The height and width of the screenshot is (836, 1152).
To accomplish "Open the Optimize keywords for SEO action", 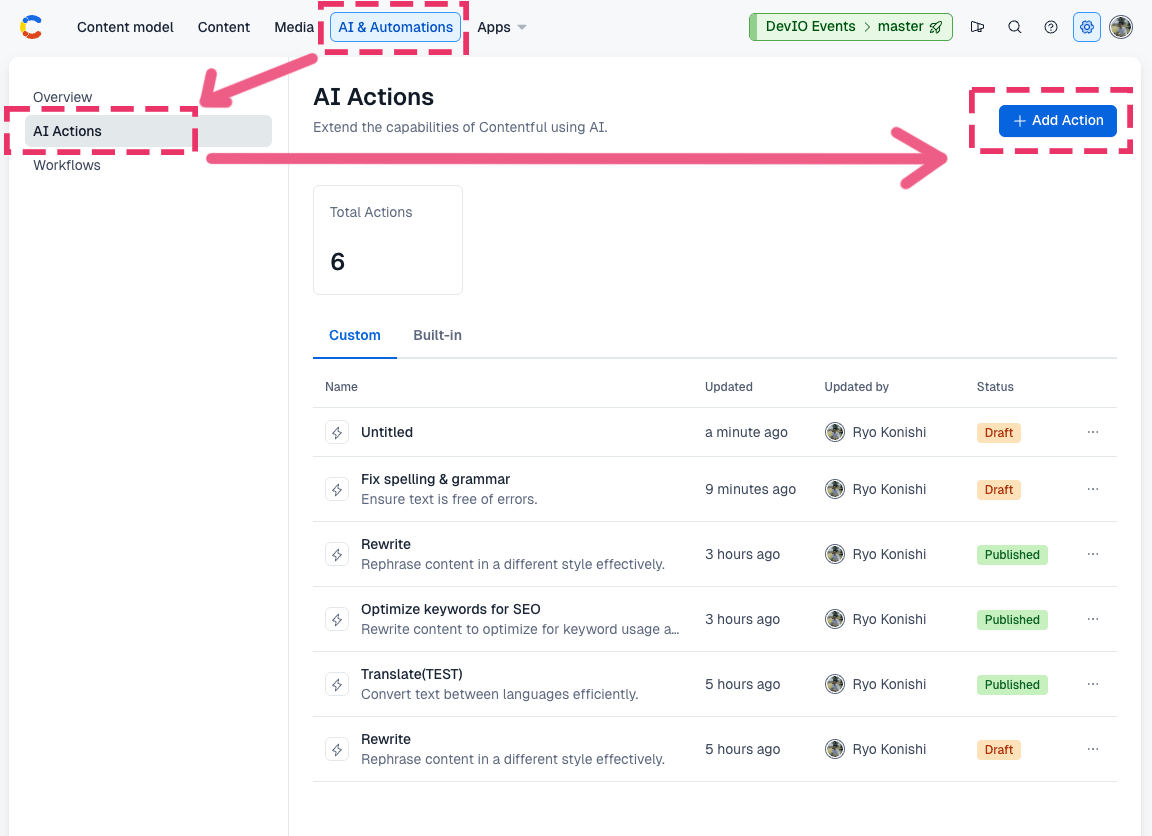I will [450, 609].
